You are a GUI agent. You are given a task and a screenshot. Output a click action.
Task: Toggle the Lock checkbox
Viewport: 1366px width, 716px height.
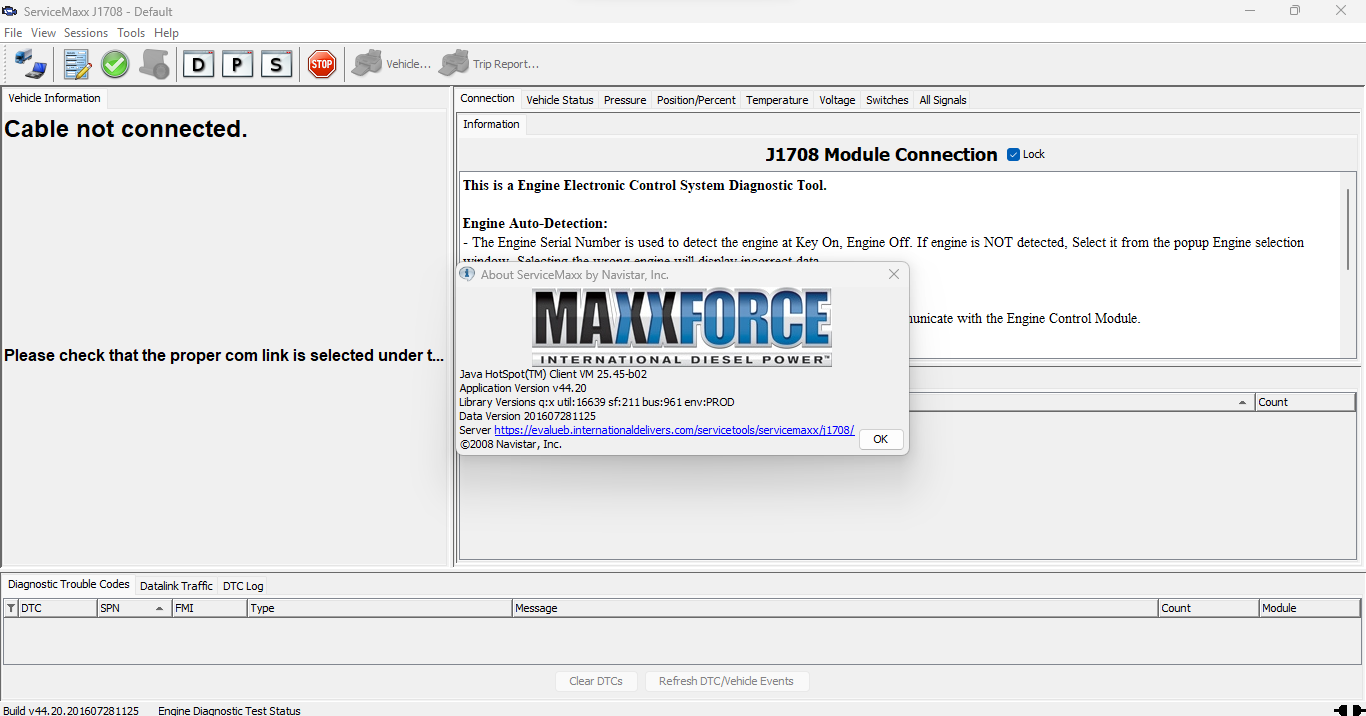click(1013, 154)
